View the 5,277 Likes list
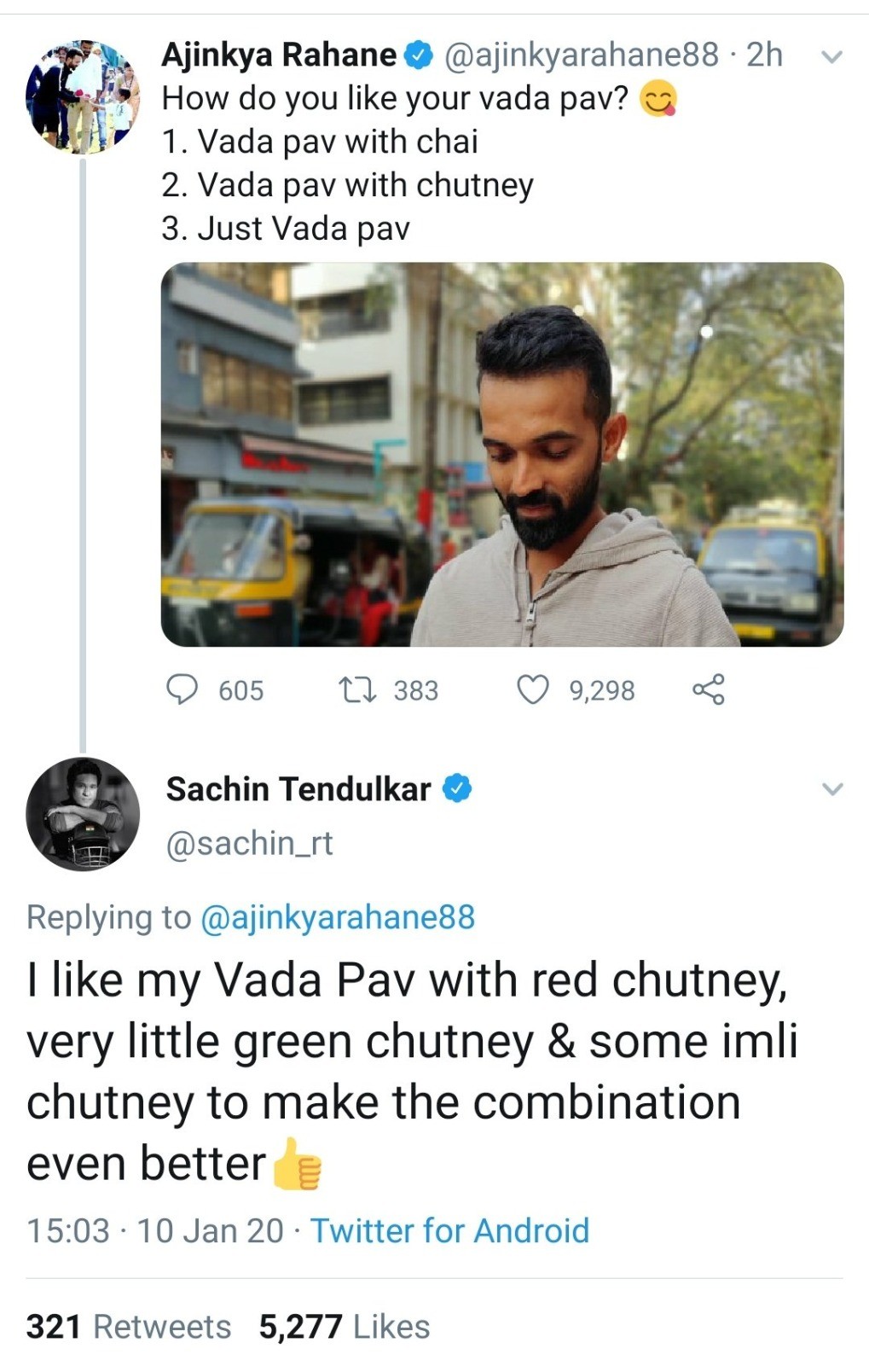 coord(345,1327)
